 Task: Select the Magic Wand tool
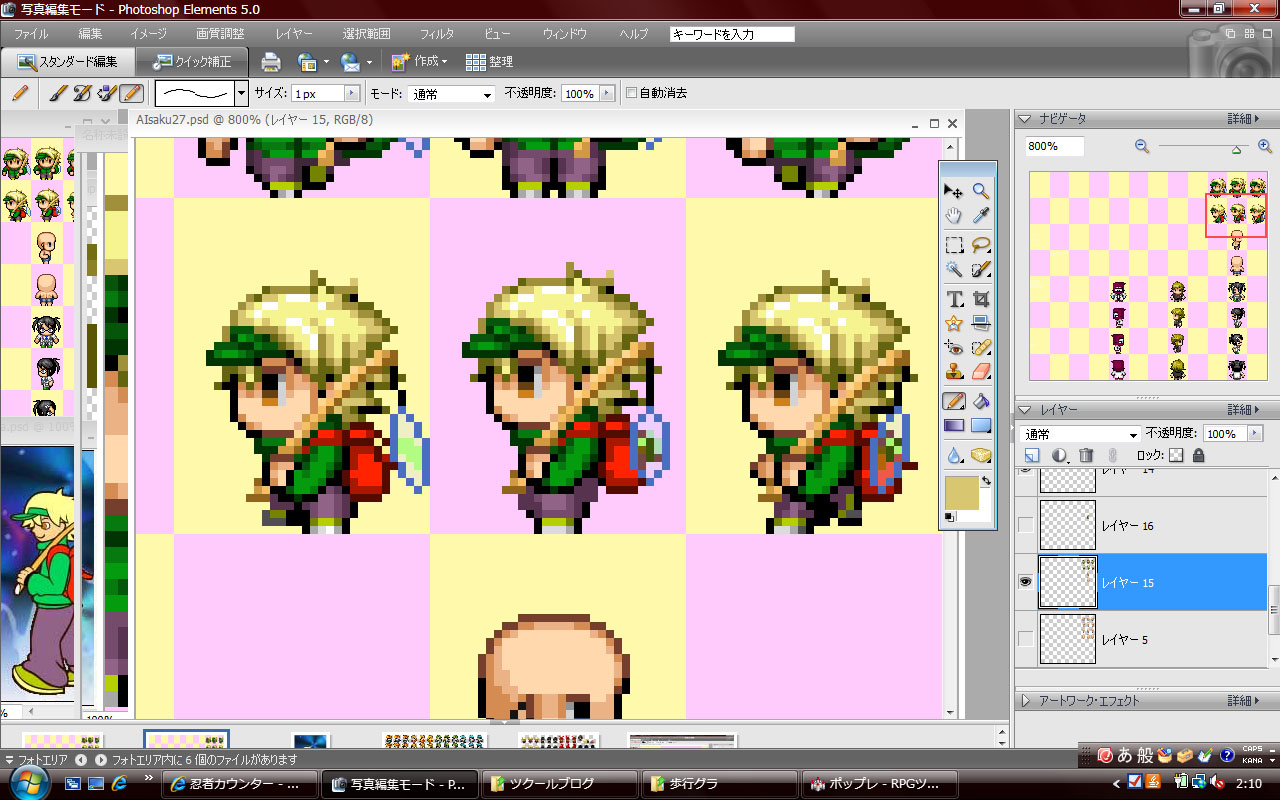954,269
